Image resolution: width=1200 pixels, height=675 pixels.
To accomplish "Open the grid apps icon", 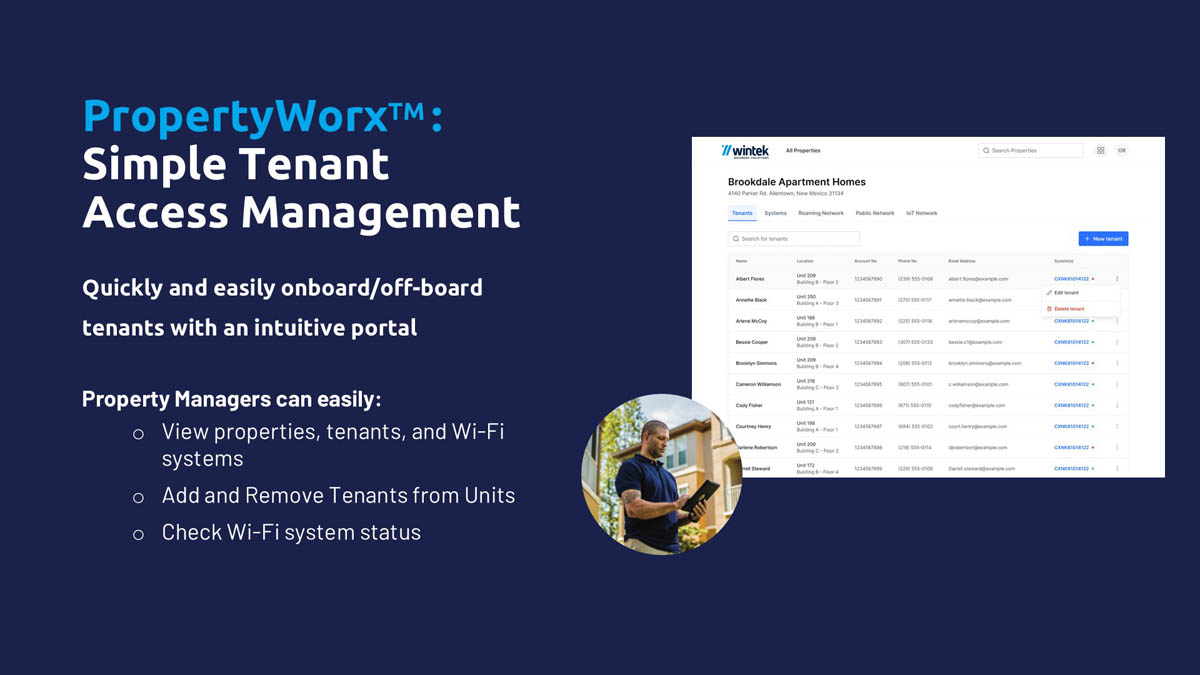I will tap(1100, 151).
